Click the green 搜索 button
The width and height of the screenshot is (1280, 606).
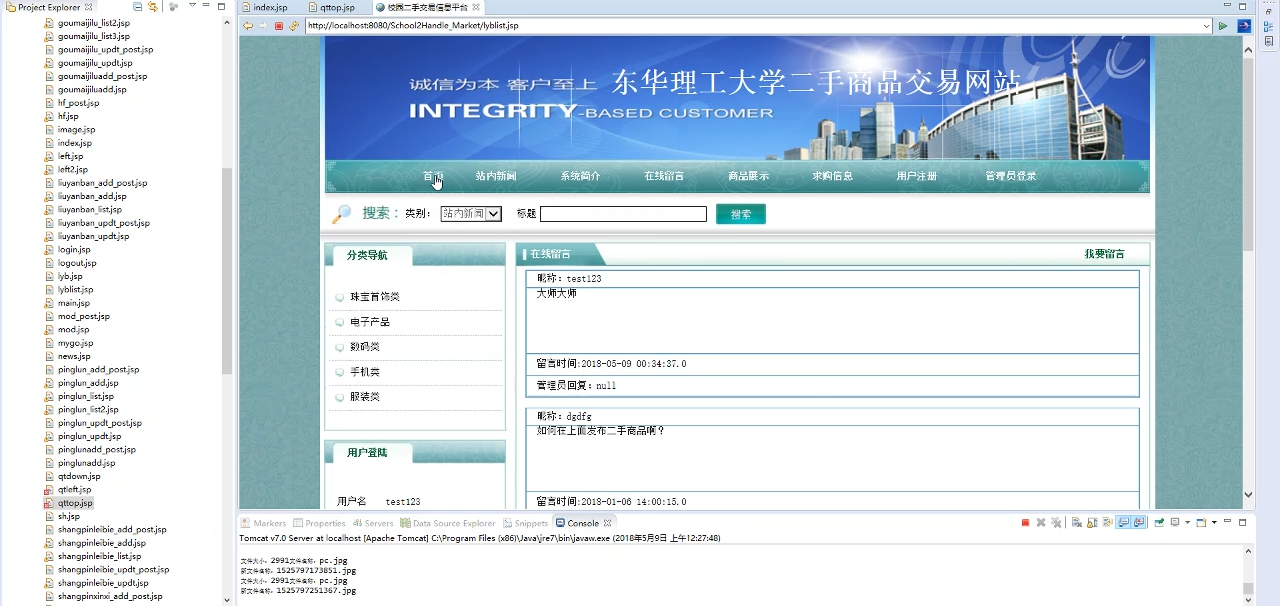(x=741, y=214)
